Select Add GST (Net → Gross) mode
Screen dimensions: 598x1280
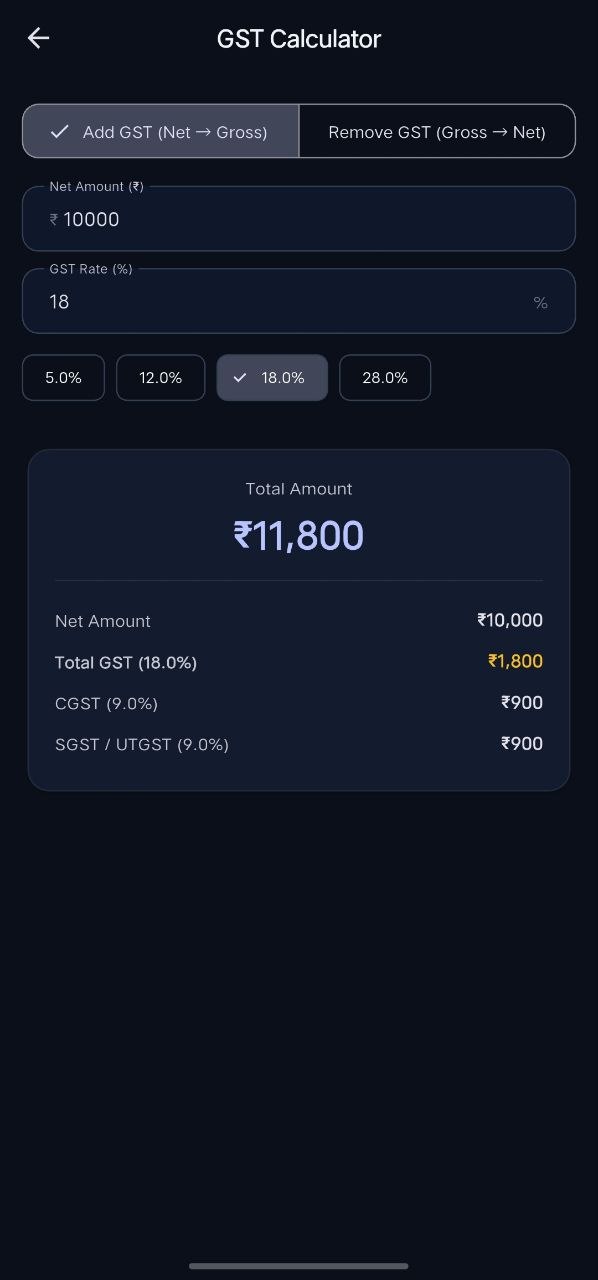pyautogui.click(x=161, y=131)
